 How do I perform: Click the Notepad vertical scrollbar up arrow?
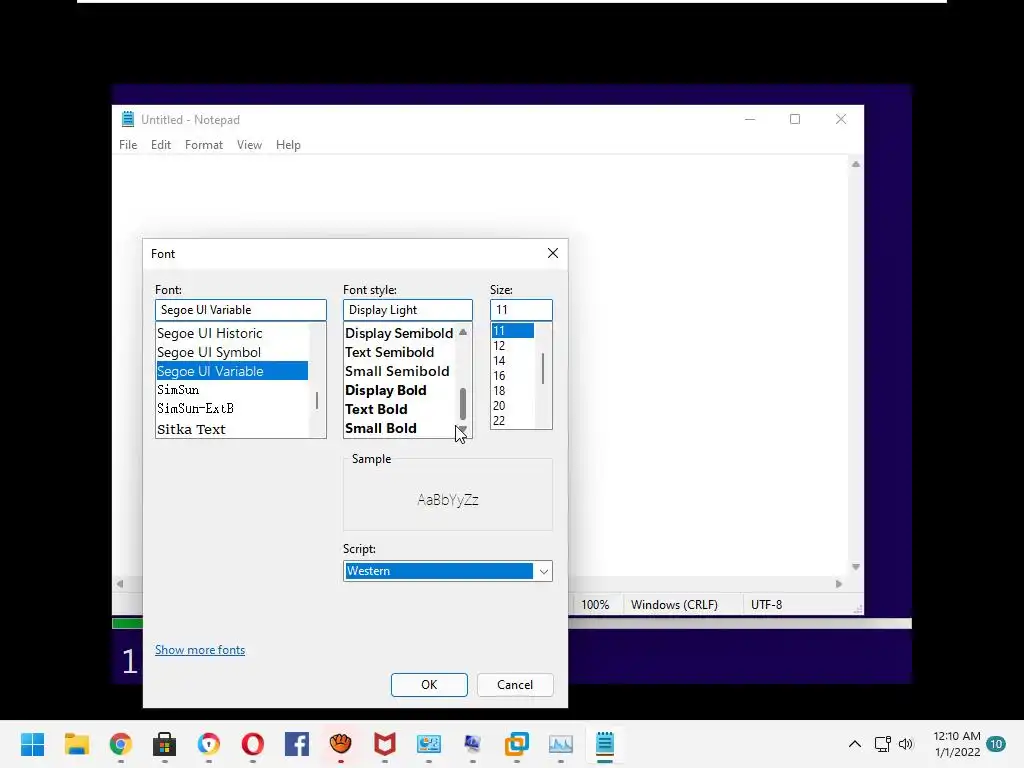pos(856,164)
